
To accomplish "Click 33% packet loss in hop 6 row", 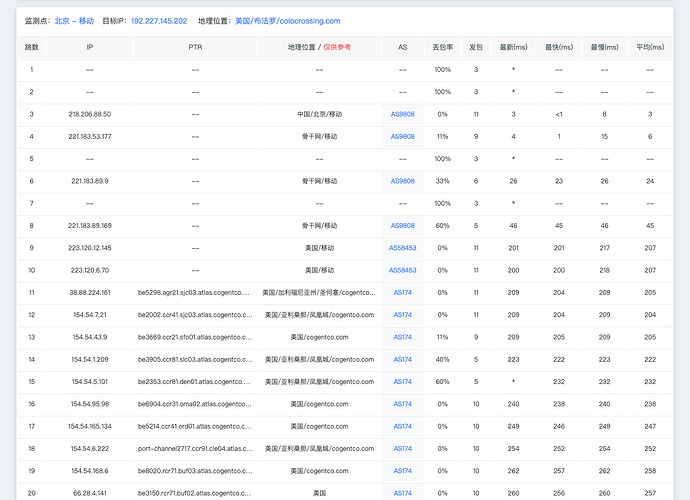I will point(443,181).
